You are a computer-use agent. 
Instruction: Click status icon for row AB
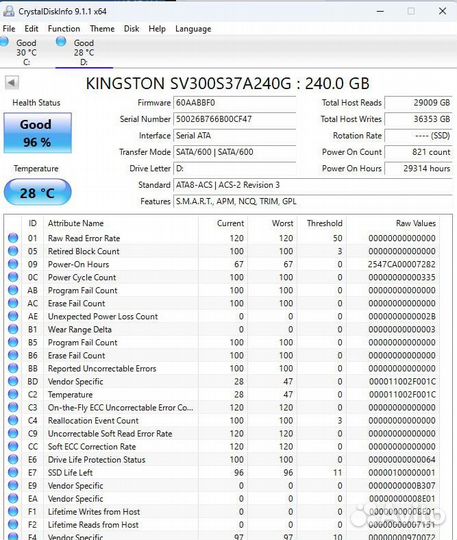tap(13, 290)
